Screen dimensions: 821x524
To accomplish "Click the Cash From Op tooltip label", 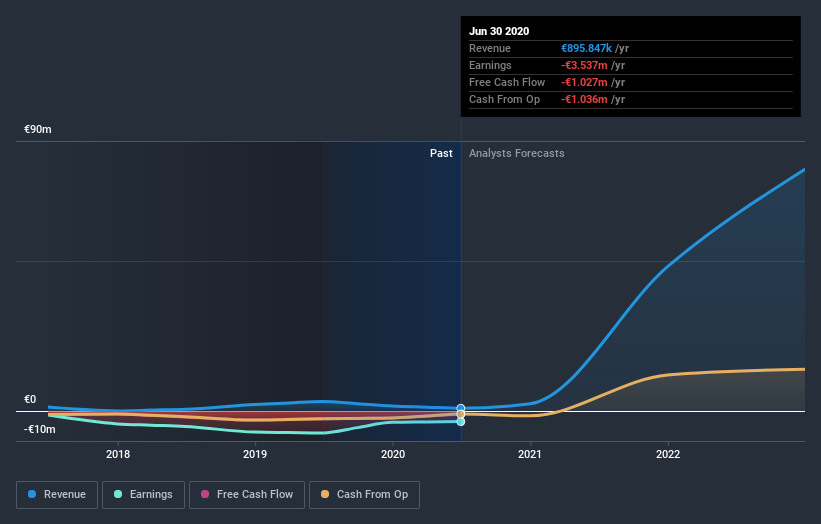I will click(x=504, y=99).
